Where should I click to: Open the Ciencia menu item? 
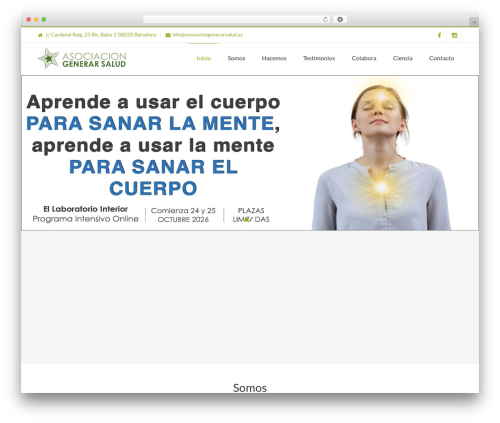[403, 58]
